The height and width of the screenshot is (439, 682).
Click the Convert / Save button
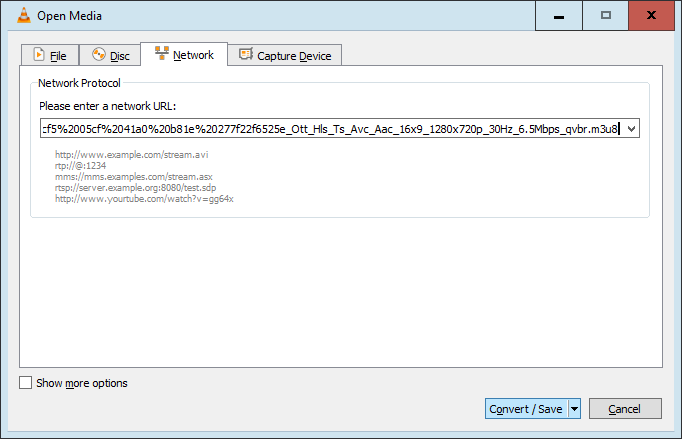click(526, 409)
